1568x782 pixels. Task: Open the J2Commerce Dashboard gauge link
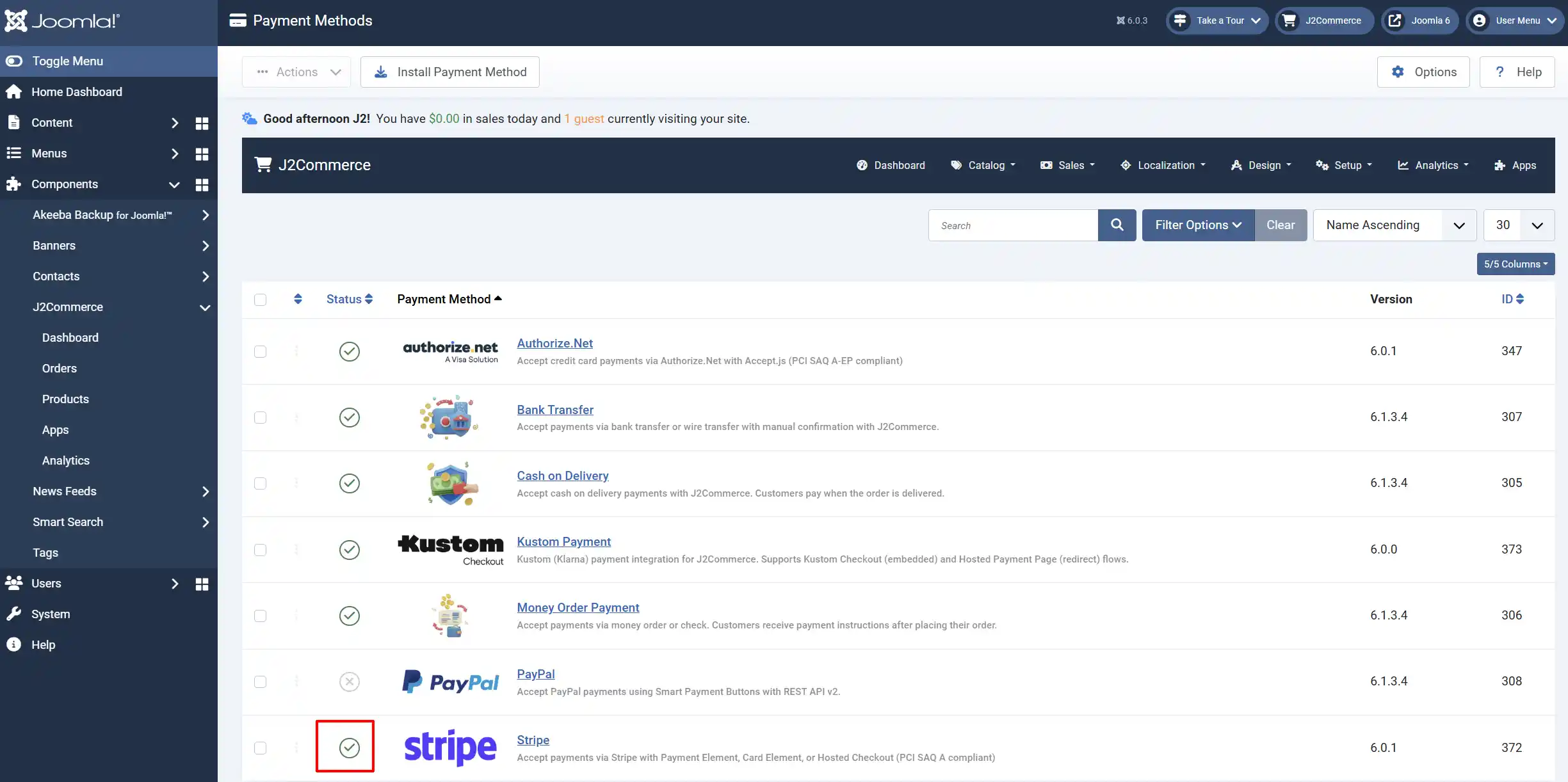coord(891,165)
